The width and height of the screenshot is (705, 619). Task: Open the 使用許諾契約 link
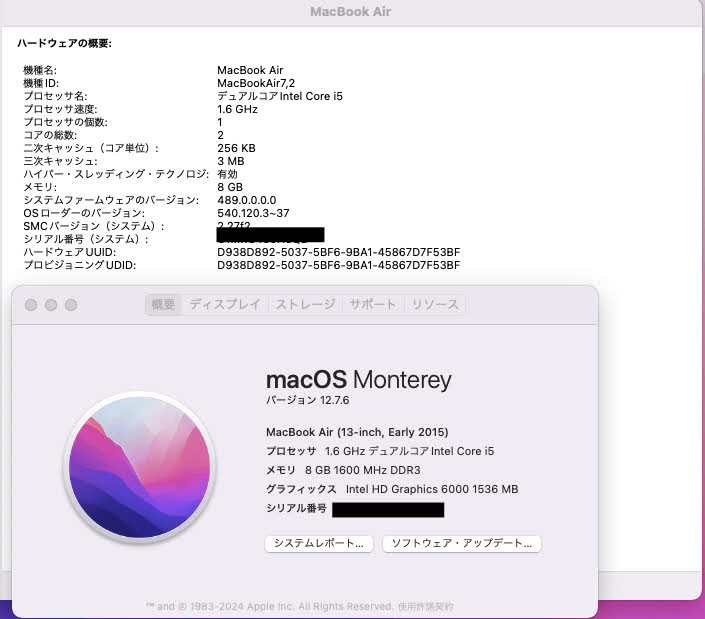coord(425,606)
